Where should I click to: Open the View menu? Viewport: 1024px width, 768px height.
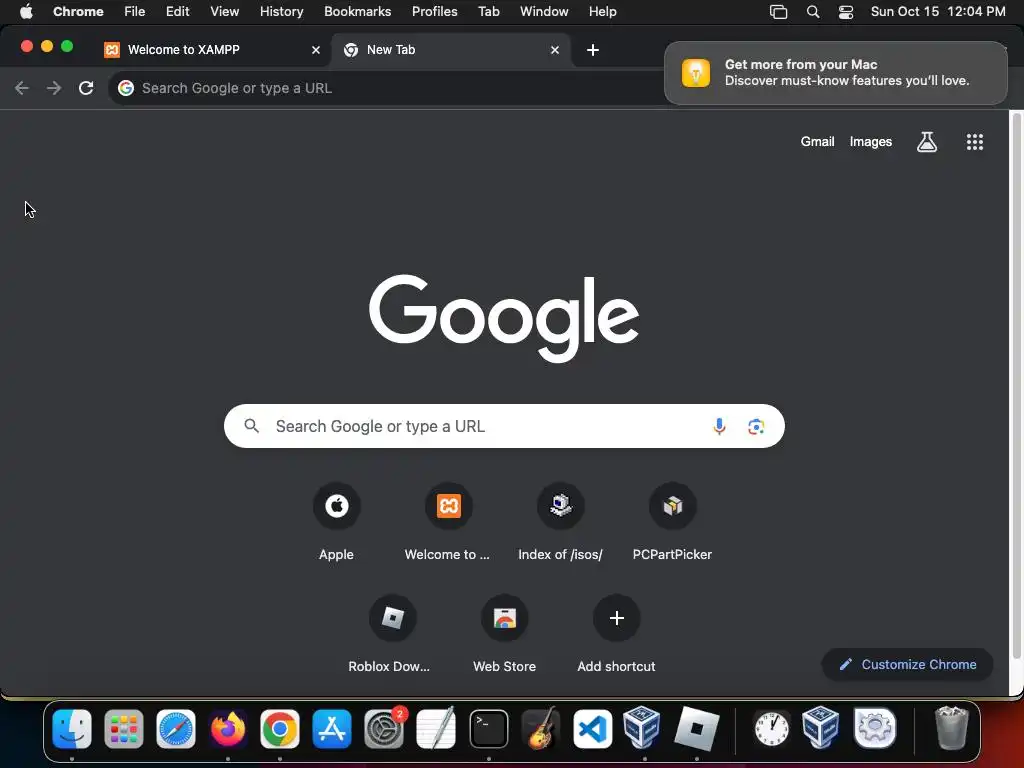(x=225, y=12)
